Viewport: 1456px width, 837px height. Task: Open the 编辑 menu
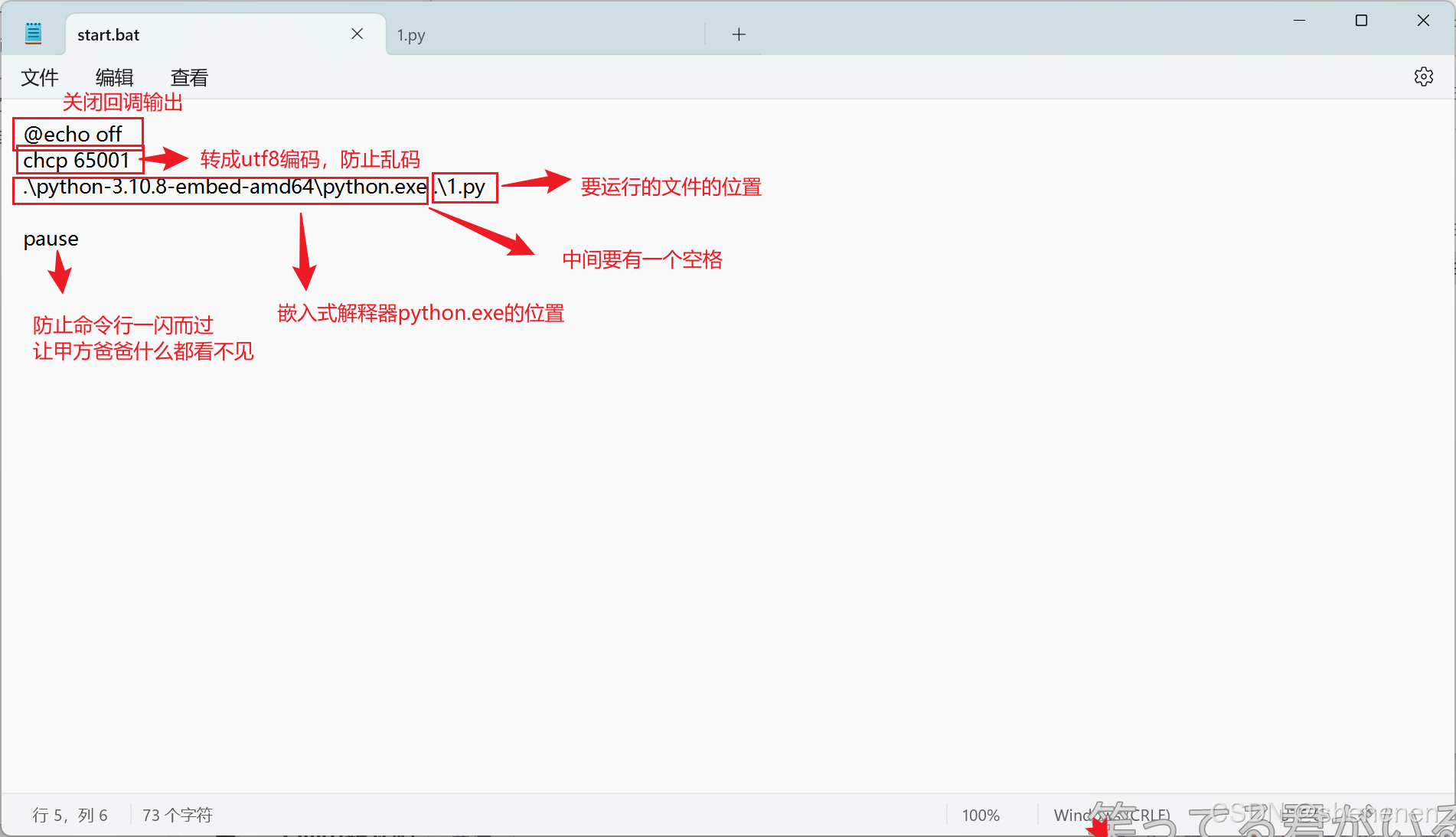(114, 77)
